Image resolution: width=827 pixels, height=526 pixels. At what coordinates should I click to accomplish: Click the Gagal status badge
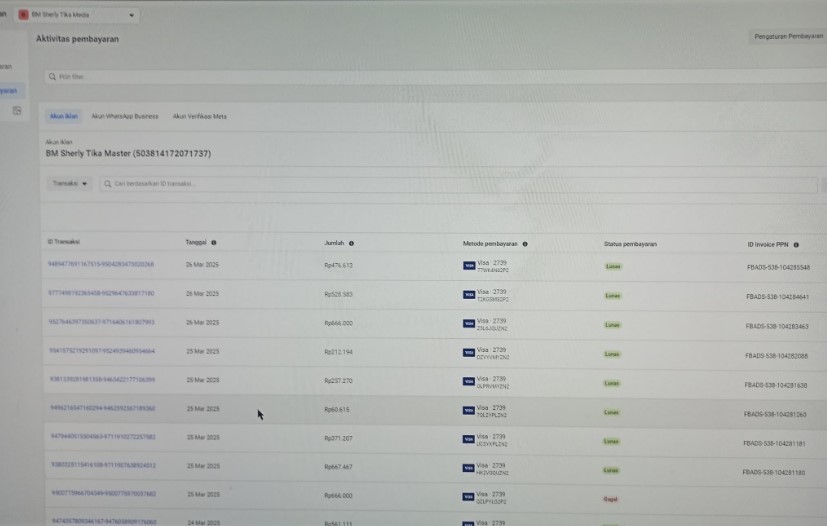tap(610, 498)
